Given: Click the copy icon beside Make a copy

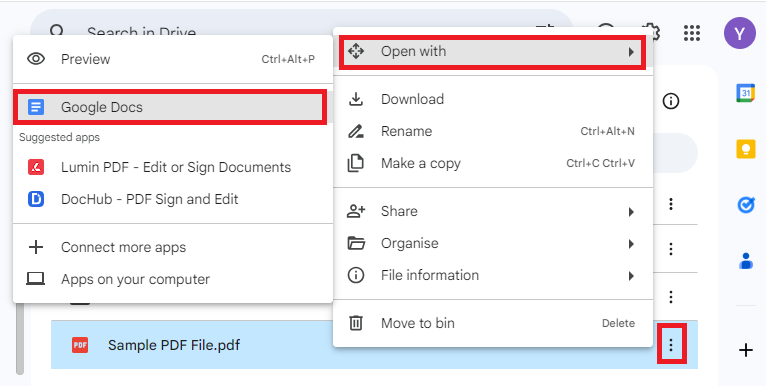Looking at the screenshot, I should 356,163.
